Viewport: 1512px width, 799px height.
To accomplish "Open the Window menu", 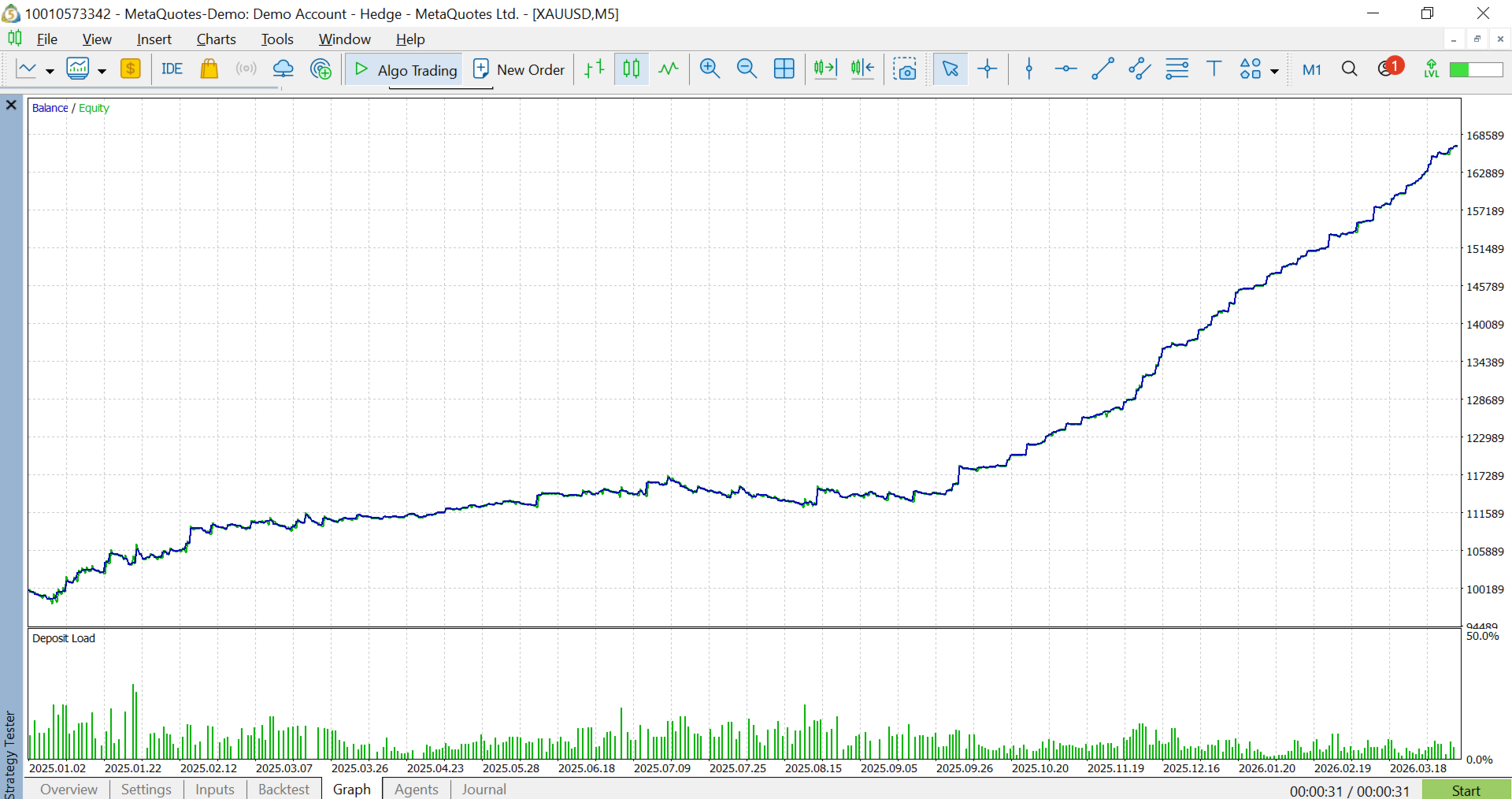I will (345, 39).
